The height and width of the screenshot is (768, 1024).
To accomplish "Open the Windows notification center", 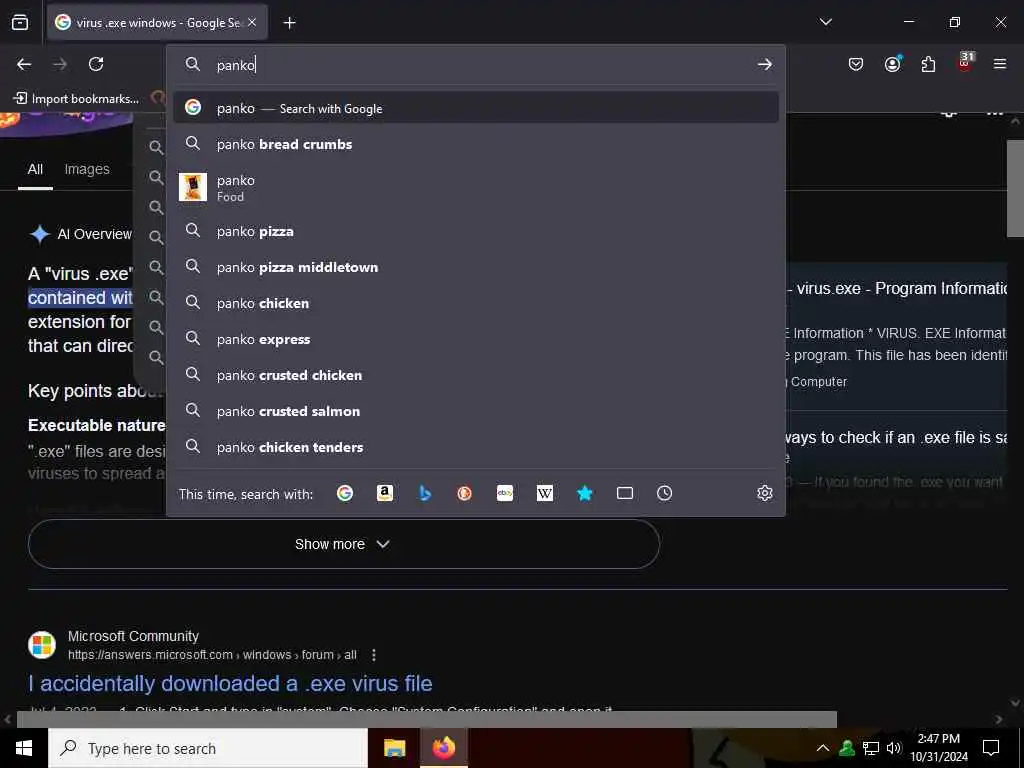I will pos(991,748).
